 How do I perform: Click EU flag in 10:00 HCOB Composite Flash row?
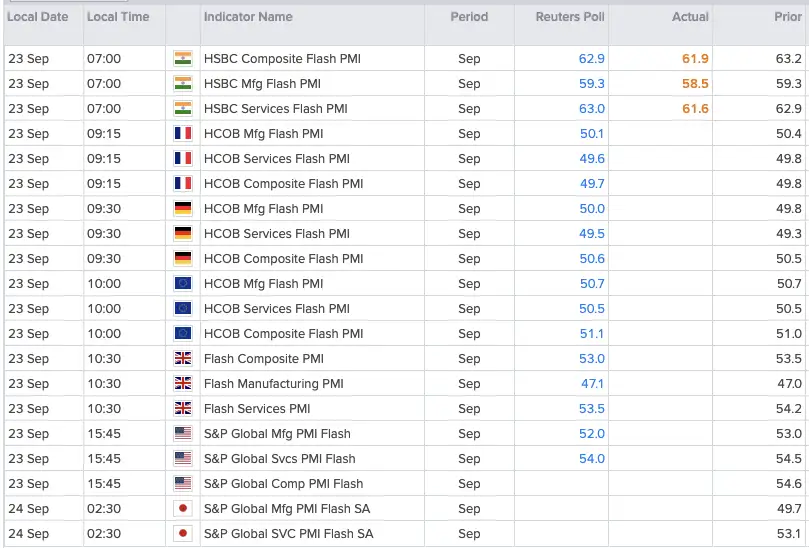183,334
